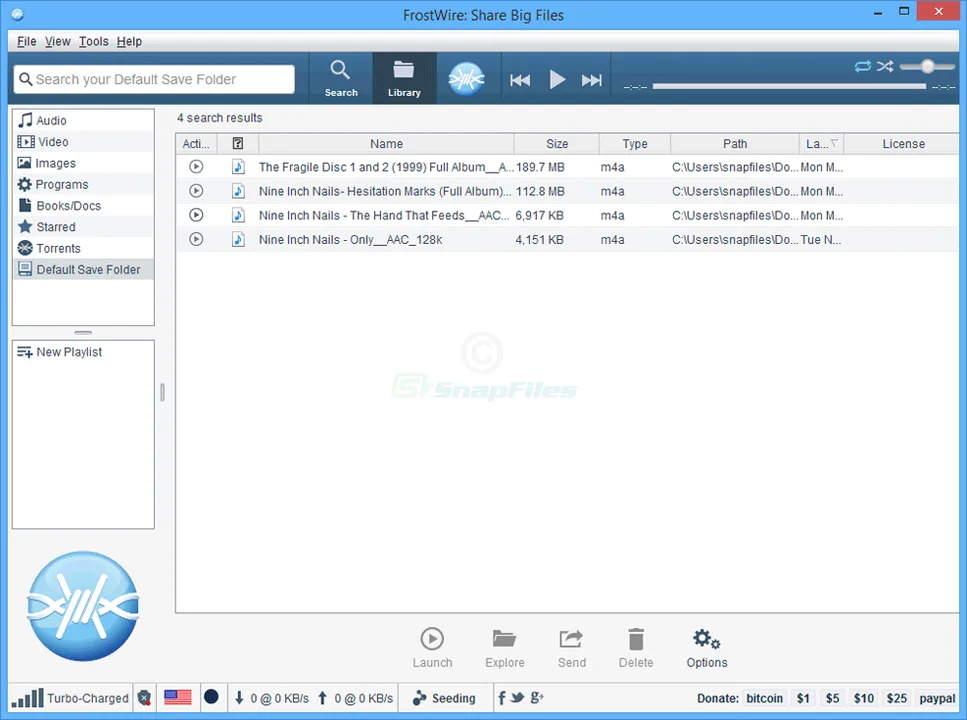Click the Explore folder button
Viewport: 967px width, 720px height.
504,648
